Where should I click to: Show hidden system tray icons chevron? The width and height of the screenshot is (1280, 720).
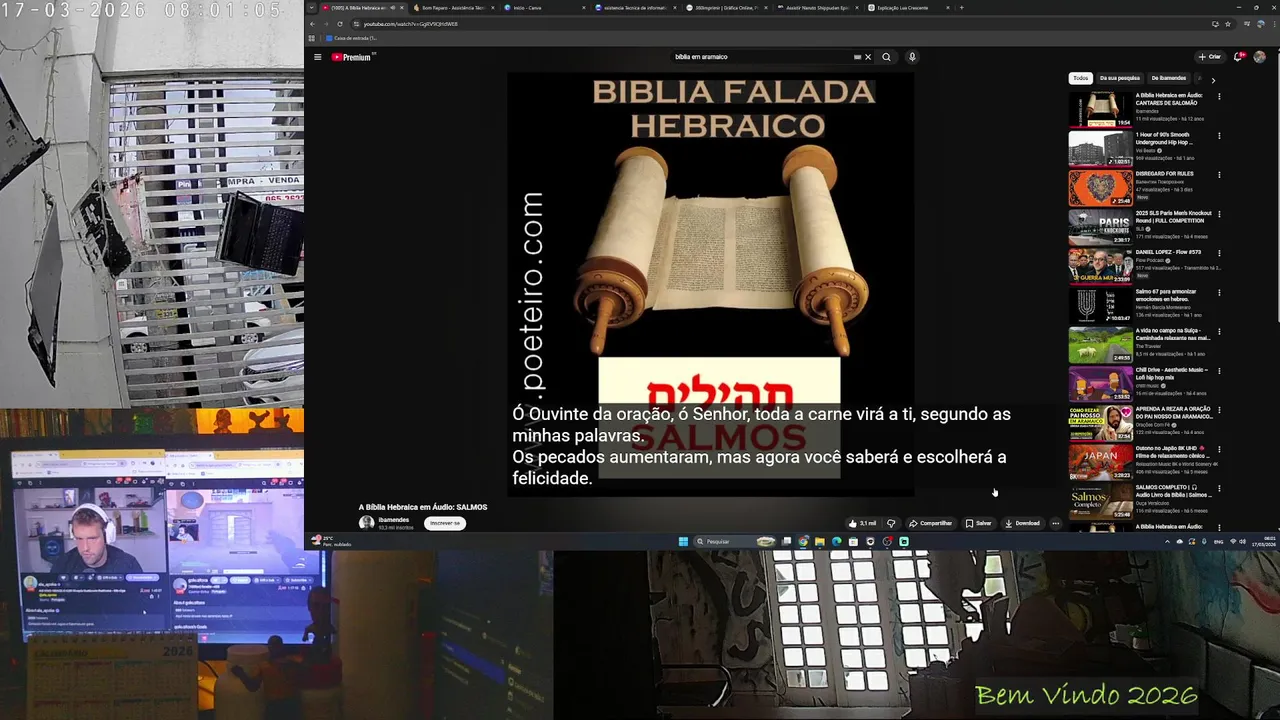tap(1167, 541)
